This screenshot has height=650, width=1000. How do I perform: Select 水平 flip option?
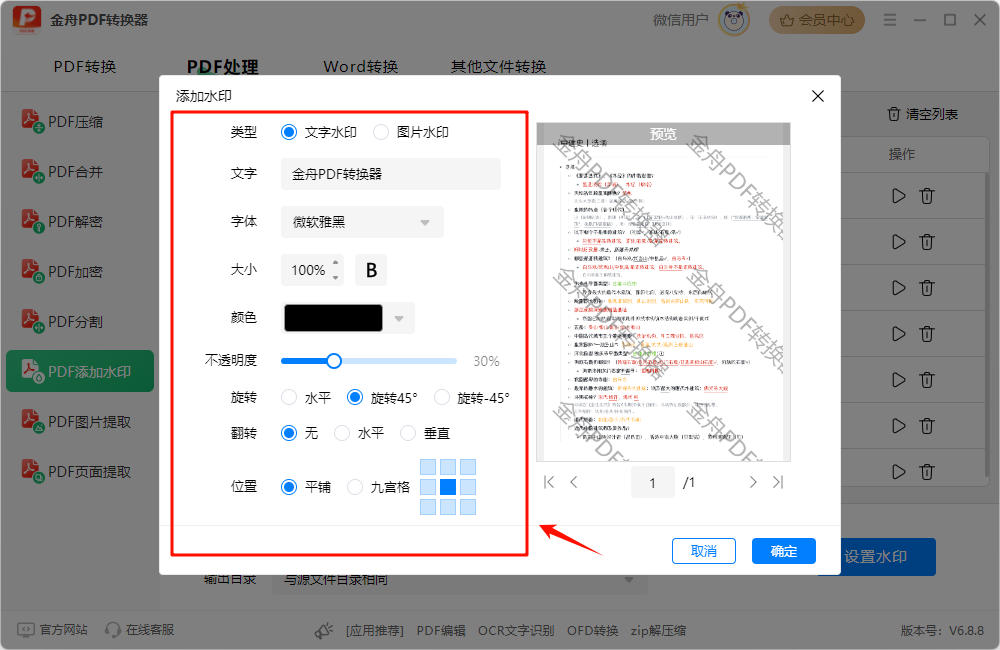point(342,433)
